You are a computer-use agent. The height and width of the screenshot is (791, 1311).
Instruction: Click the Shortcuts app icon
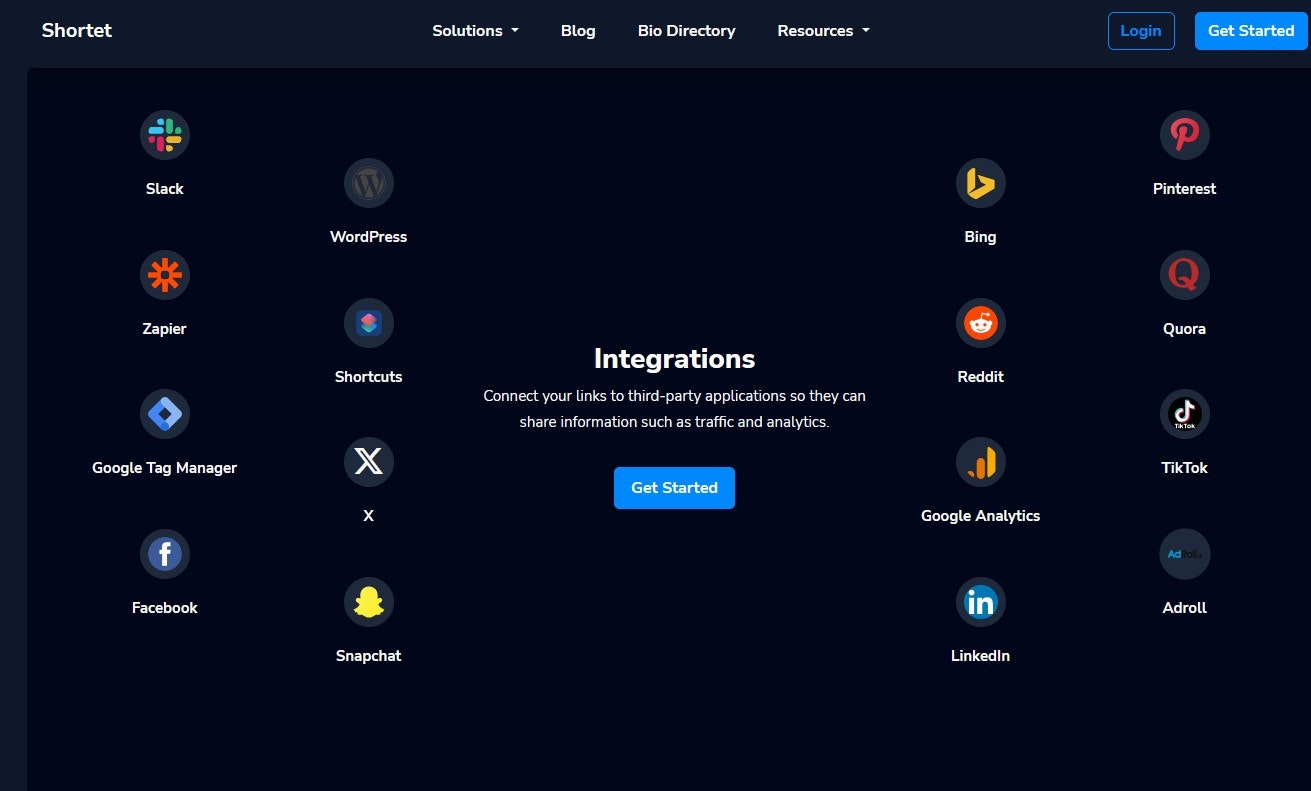(x=369, y=323)
